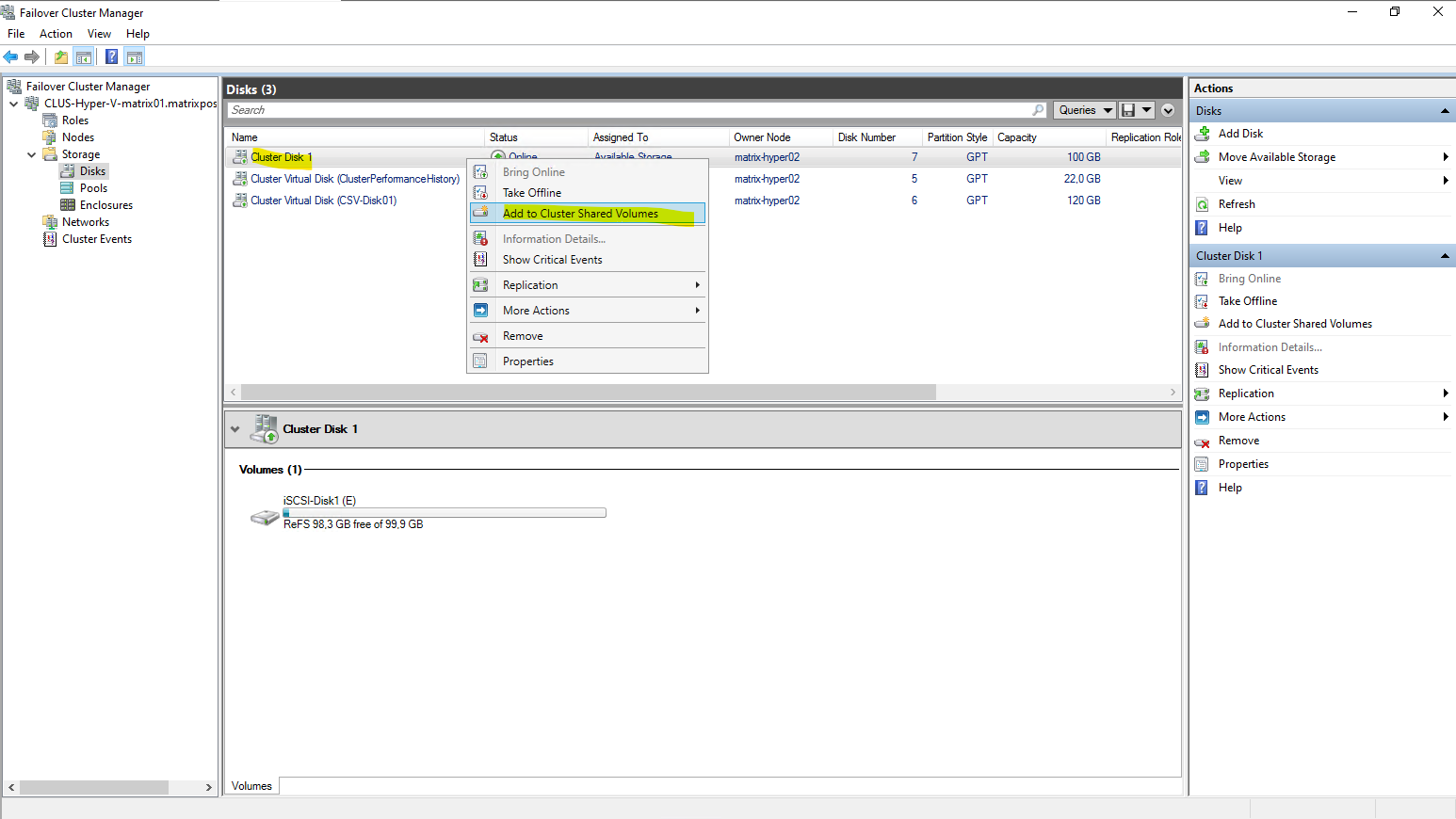The height and width of the screenshot is (819, 1456).
Task: Click the search magnifier icon in search box
Action: [1038, 110]
